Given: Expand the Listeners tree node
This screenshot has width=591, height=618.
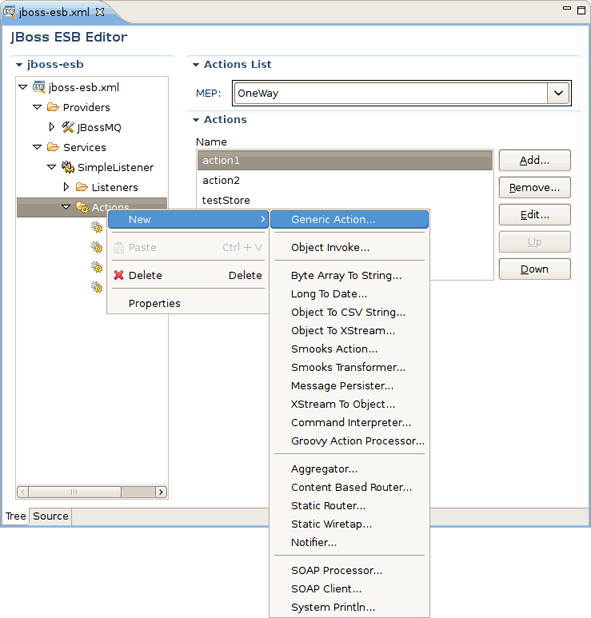Looking at the screenshot, I should tap(66, 186).
